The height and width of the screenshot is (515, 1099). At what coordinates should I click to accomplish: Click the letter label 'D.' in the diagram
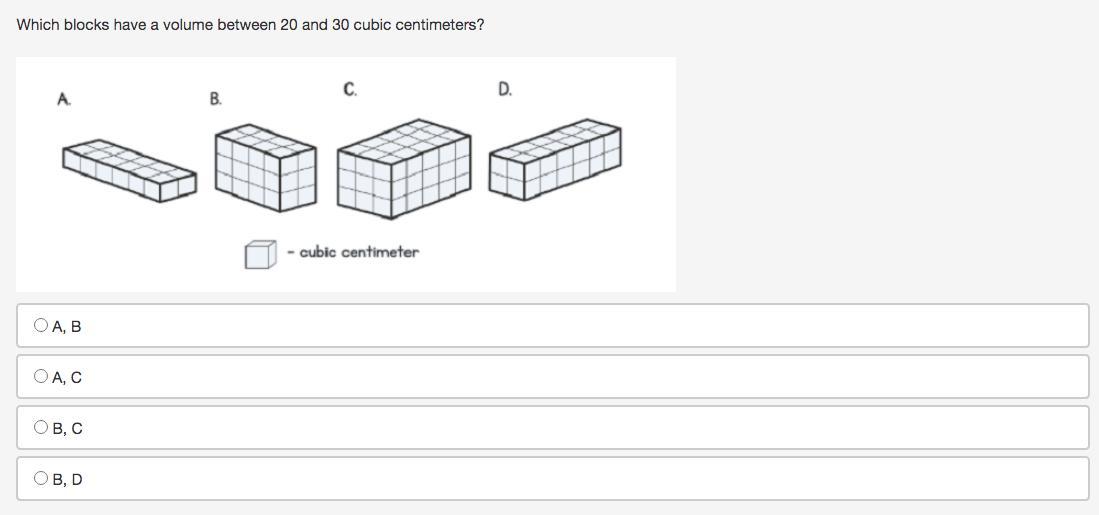505,90
